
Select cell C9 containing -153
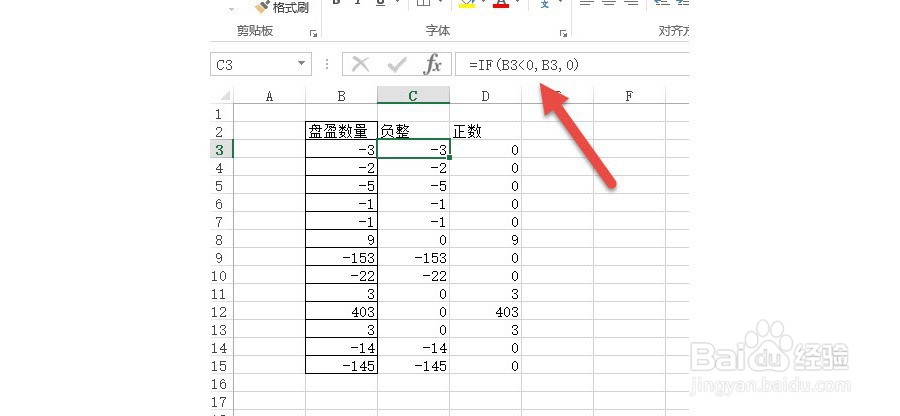(413, 258)
